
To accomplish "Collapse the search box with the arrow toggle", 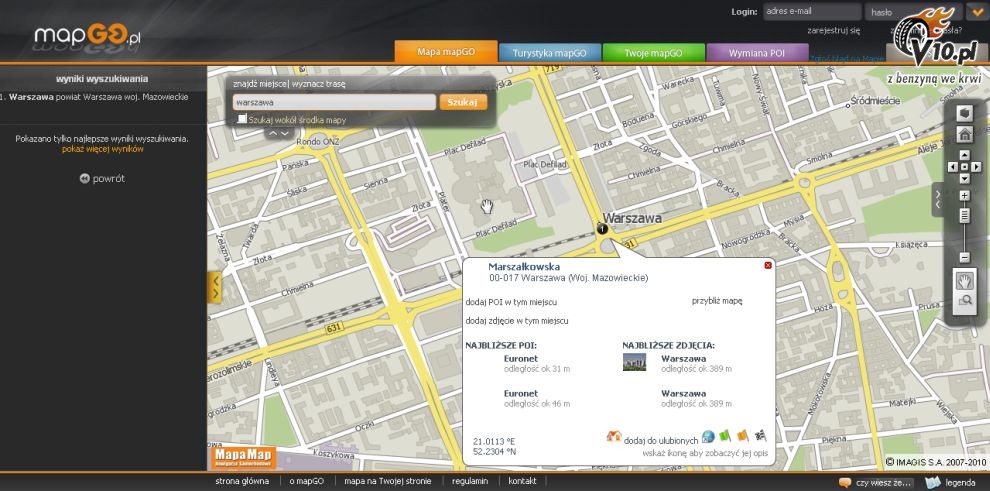I will pos(279,133).
